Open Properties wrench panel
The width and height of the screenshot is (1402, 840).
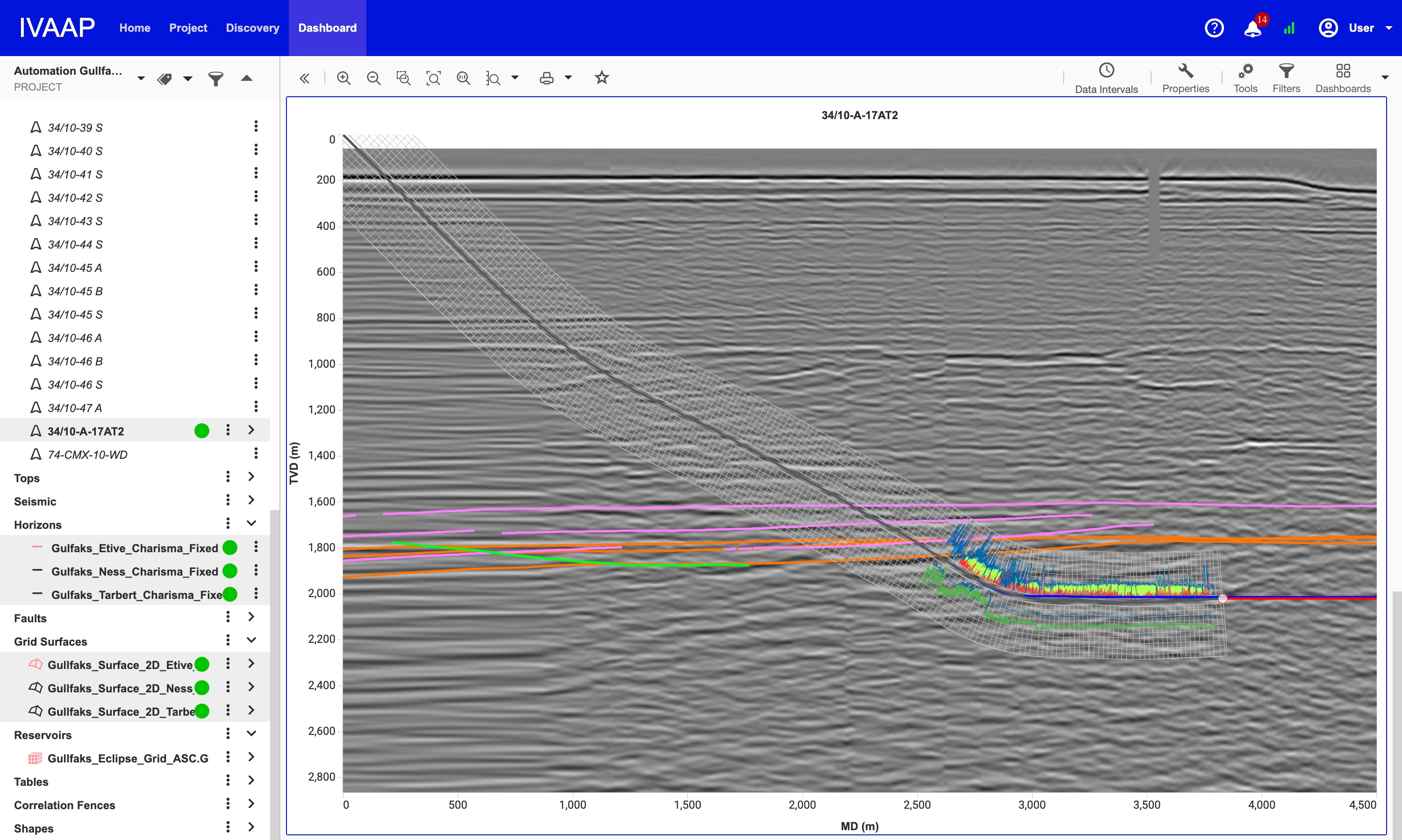click(x=1186, y=78)
